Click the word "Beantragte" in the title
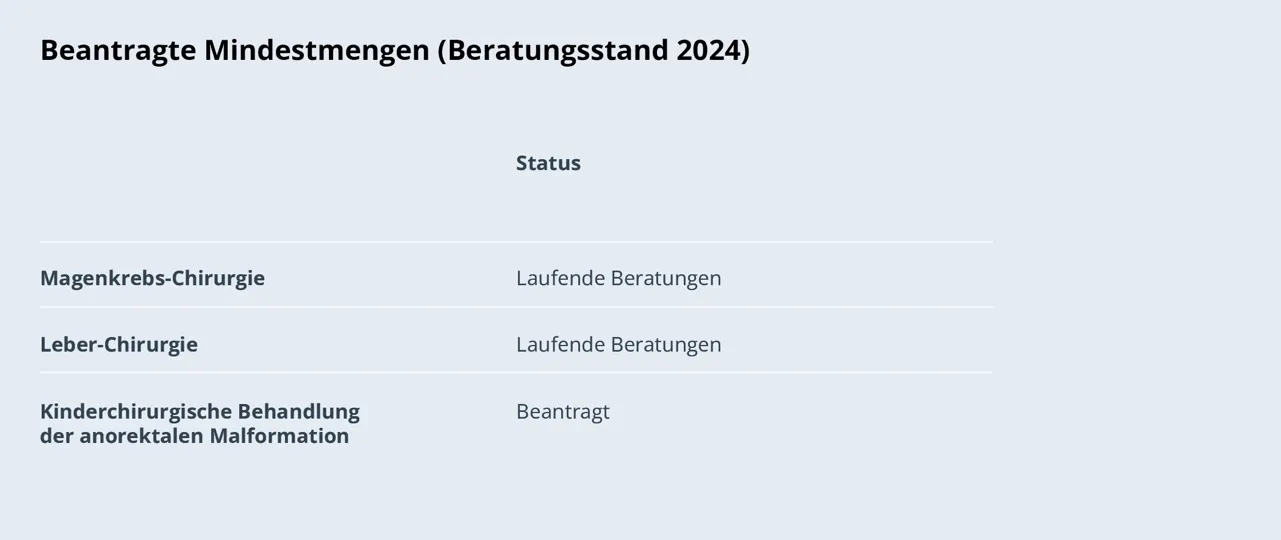The image size is (1281, 540). [x=118, y=50]
